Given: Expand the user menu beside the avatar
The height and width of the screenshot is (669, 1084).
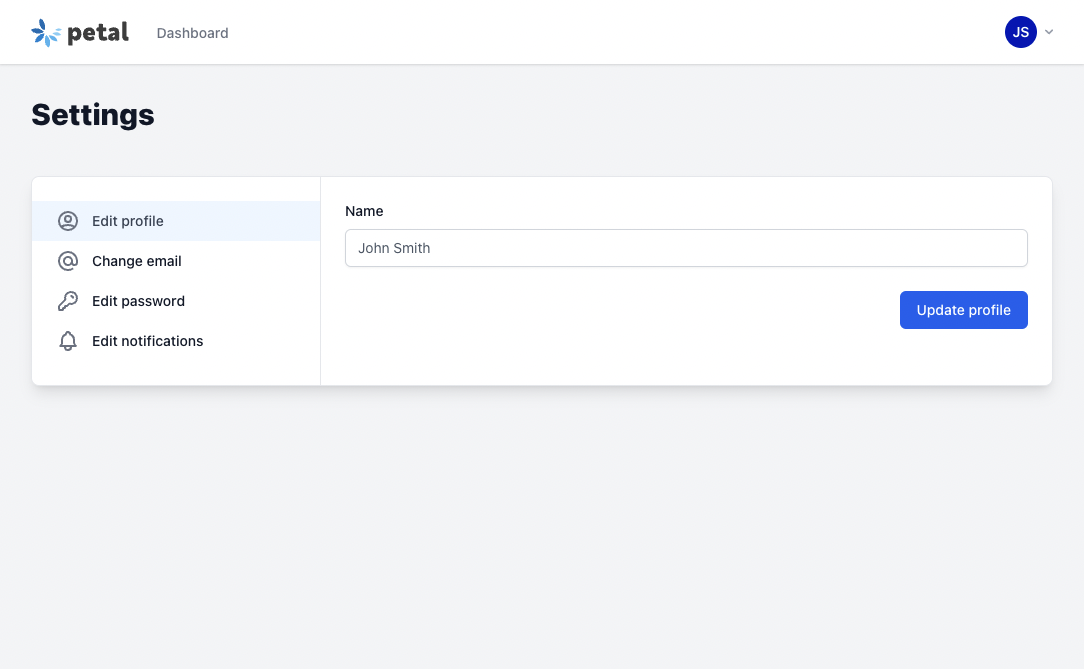Looking at the screenshot, I should 1047,31.
